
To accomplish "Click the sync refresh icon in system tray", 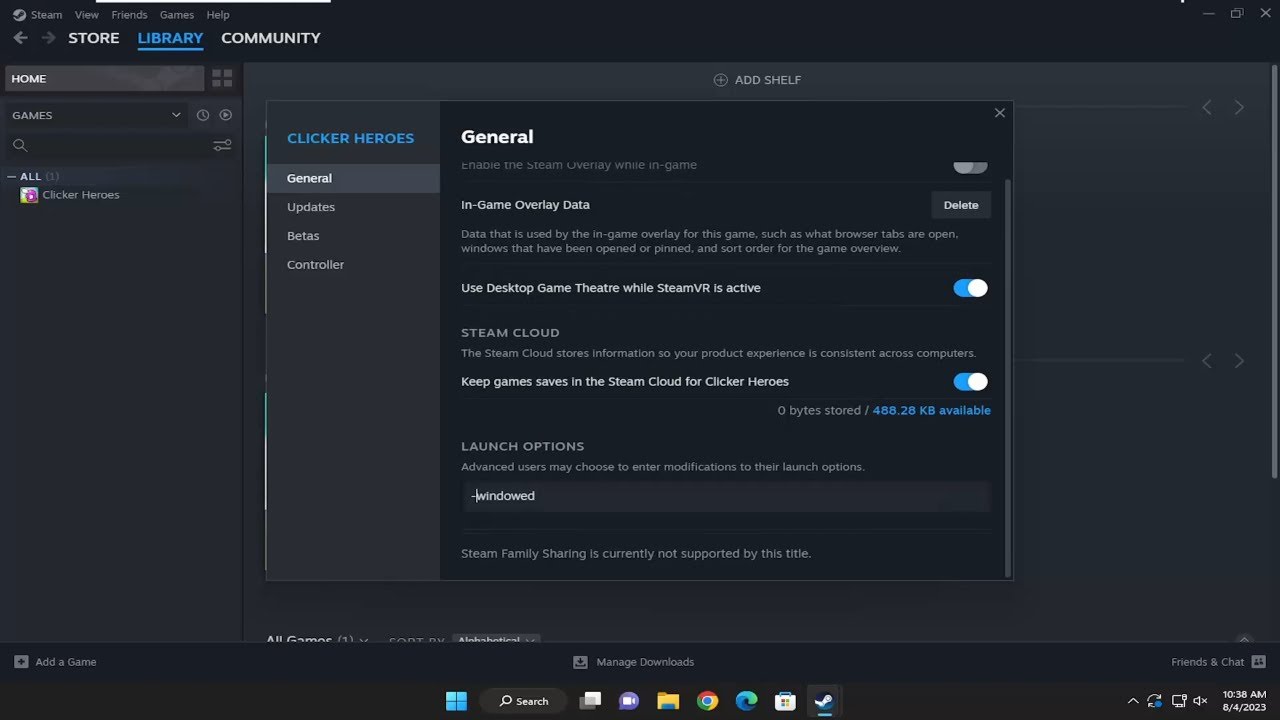I will (x=1155, y=701).
